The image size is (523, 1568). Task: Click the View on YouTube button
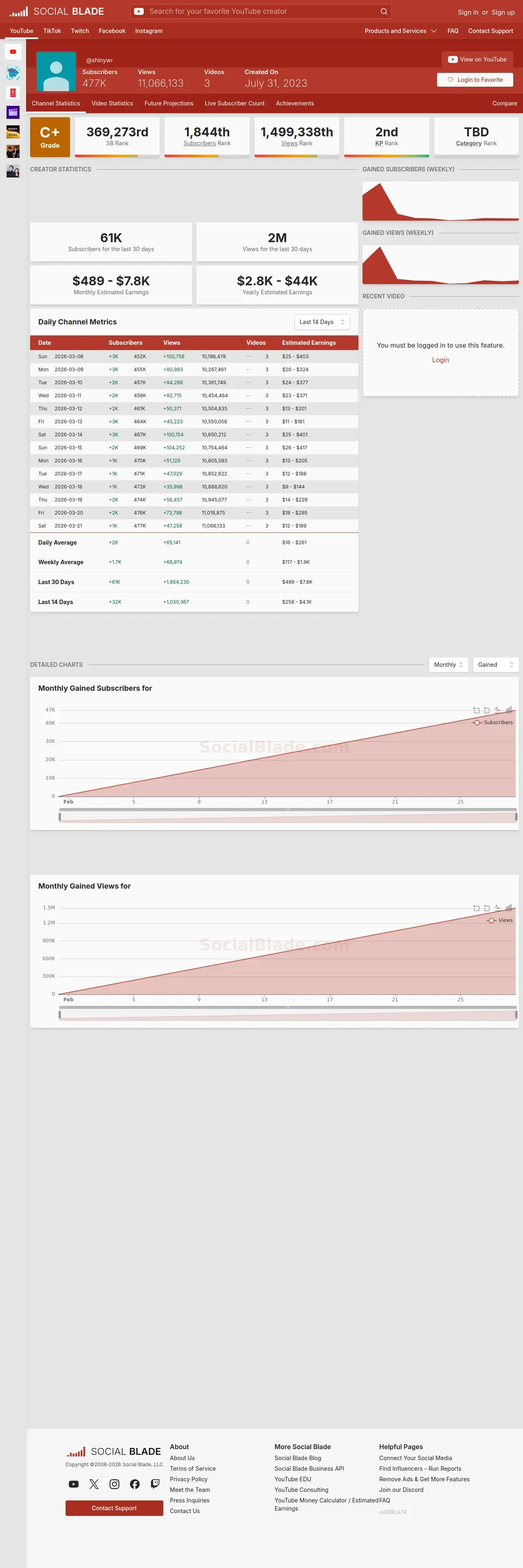click(x=477, y=60)
